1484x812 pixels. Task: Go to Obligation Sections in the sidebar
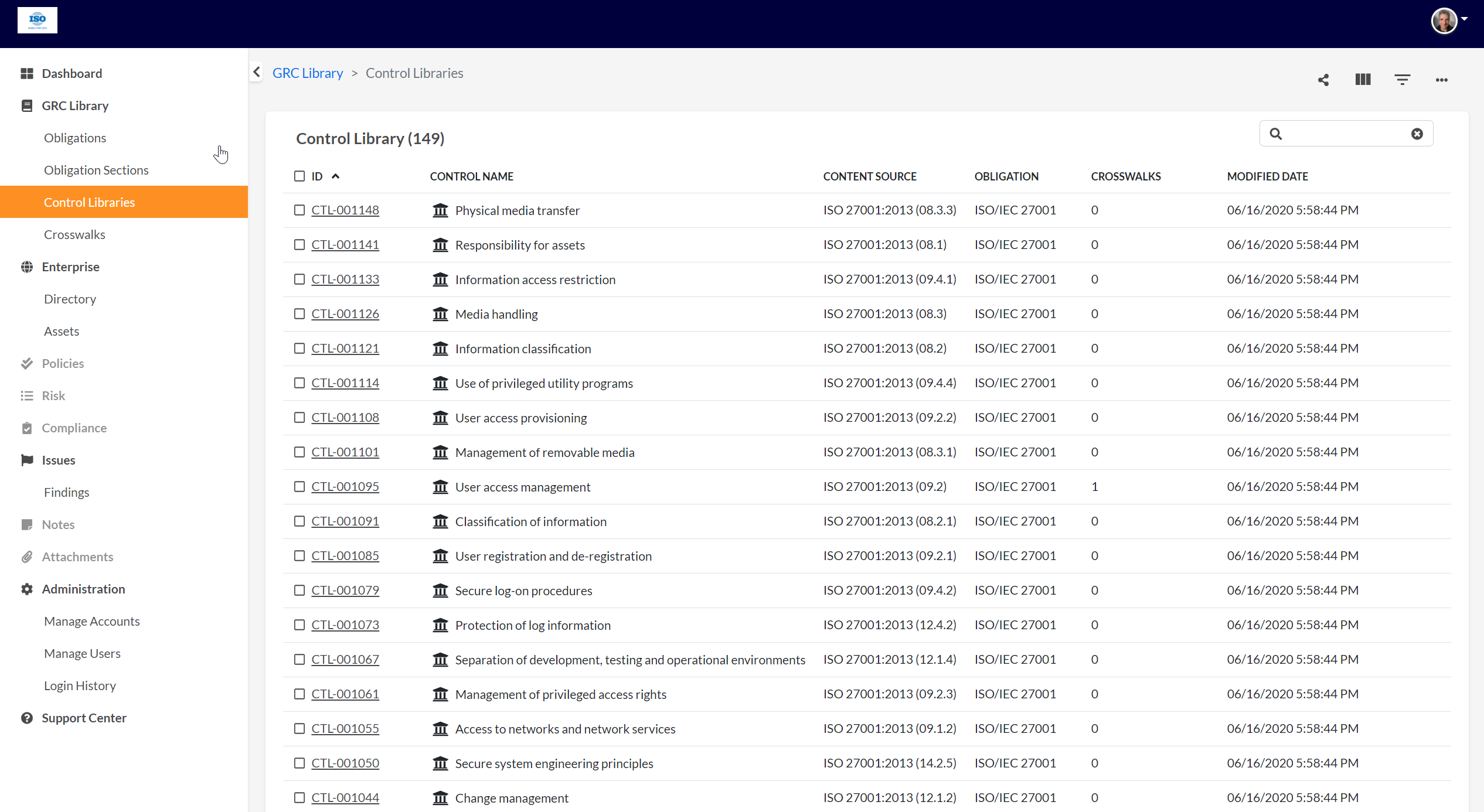click(x=96, y=170)
